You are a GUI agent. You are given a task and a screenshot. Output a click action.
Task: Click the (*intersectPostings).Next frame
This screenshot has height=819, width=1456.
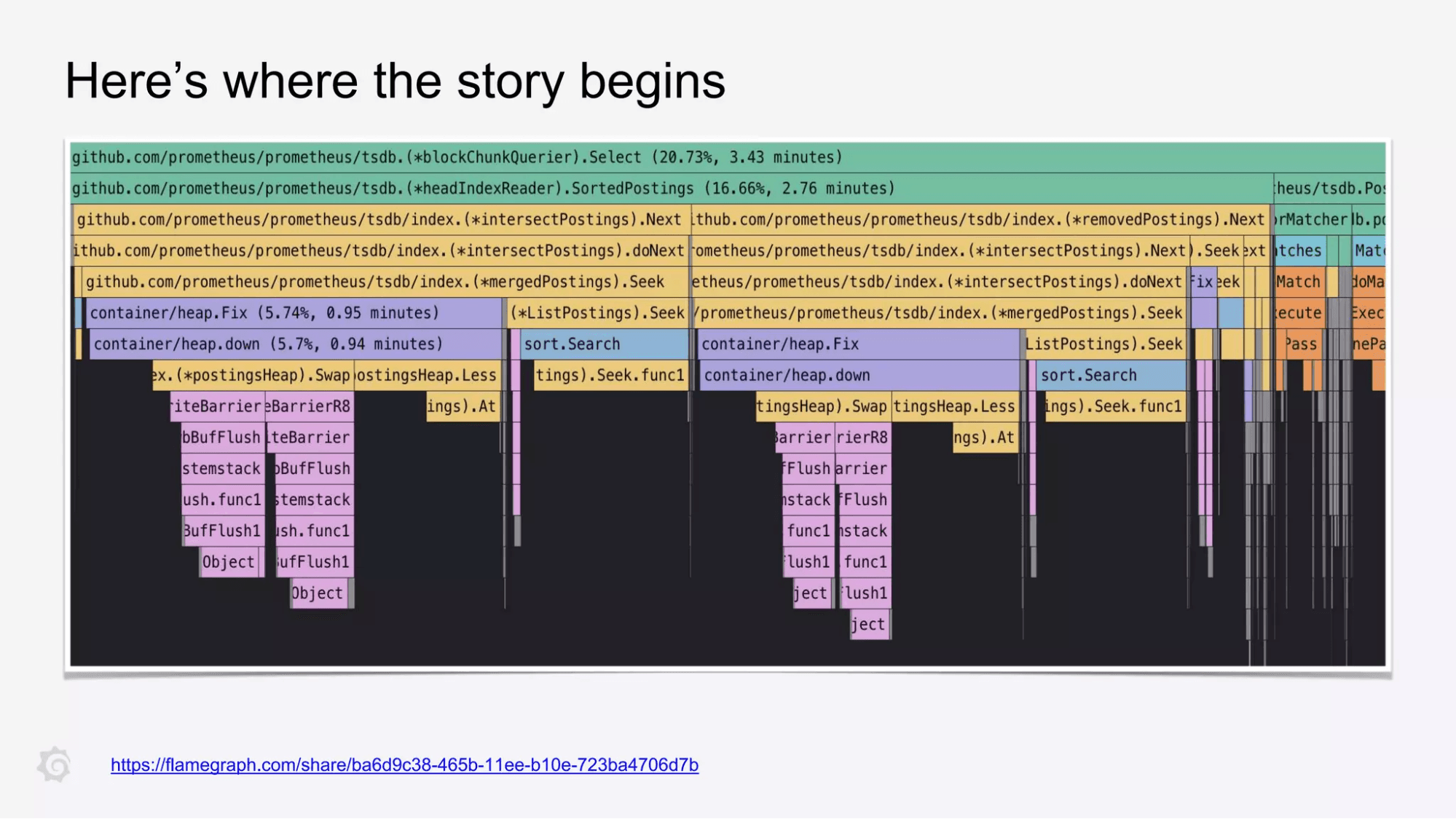coord(379,219)
